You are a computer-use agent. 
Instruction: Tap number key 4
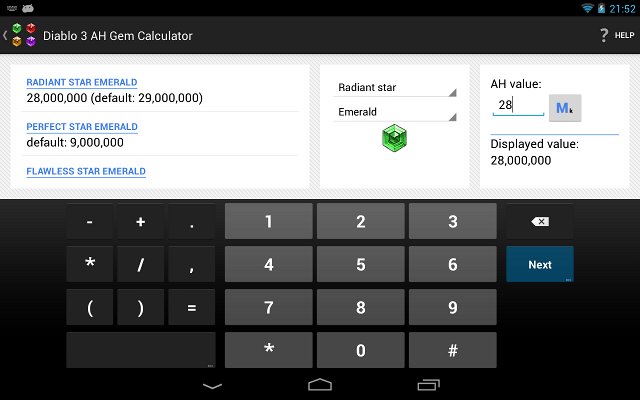(x=269, y=264)
